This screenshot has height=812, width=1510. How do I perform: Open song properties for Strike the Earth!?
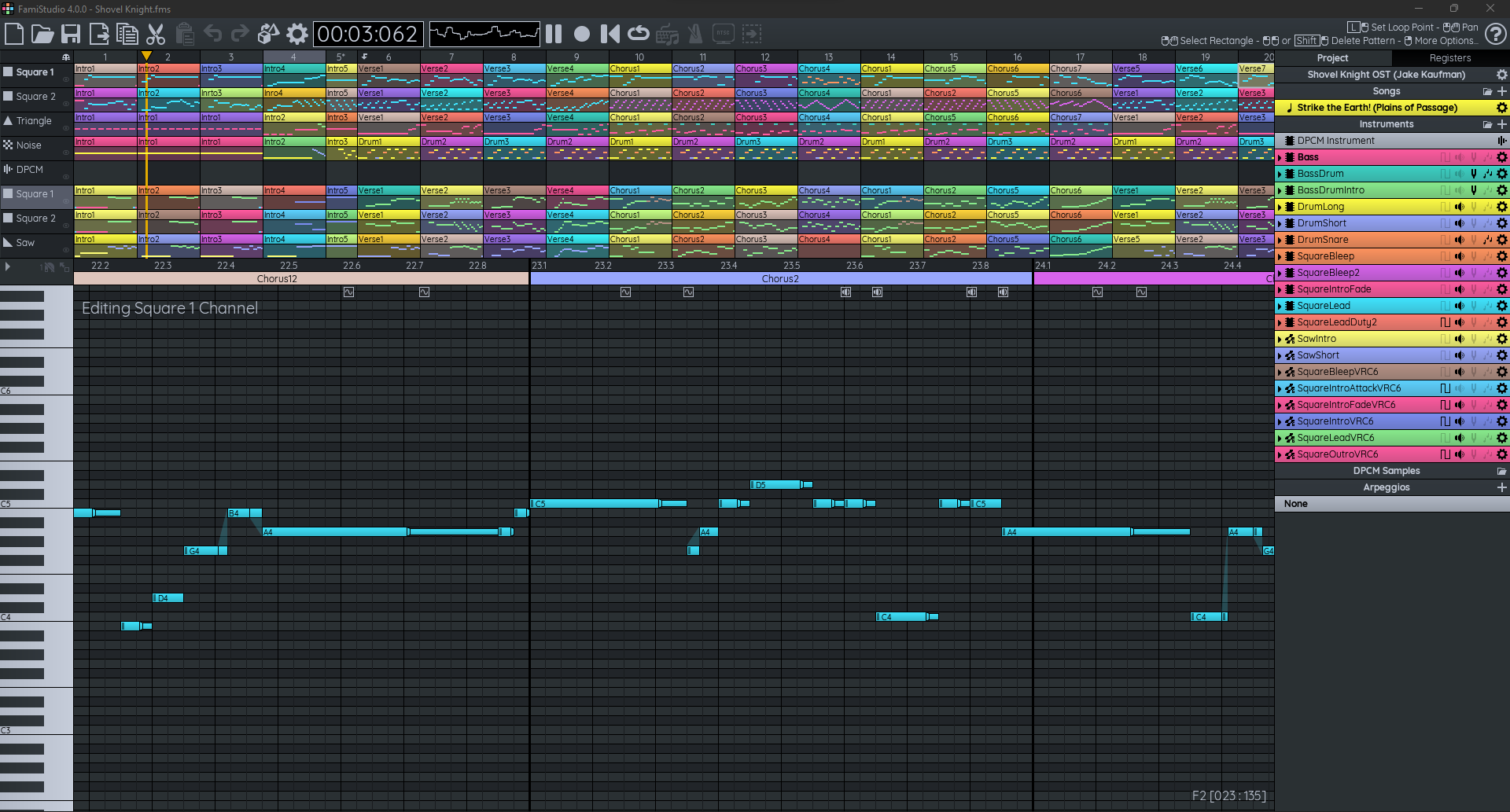coord(1501,108)
